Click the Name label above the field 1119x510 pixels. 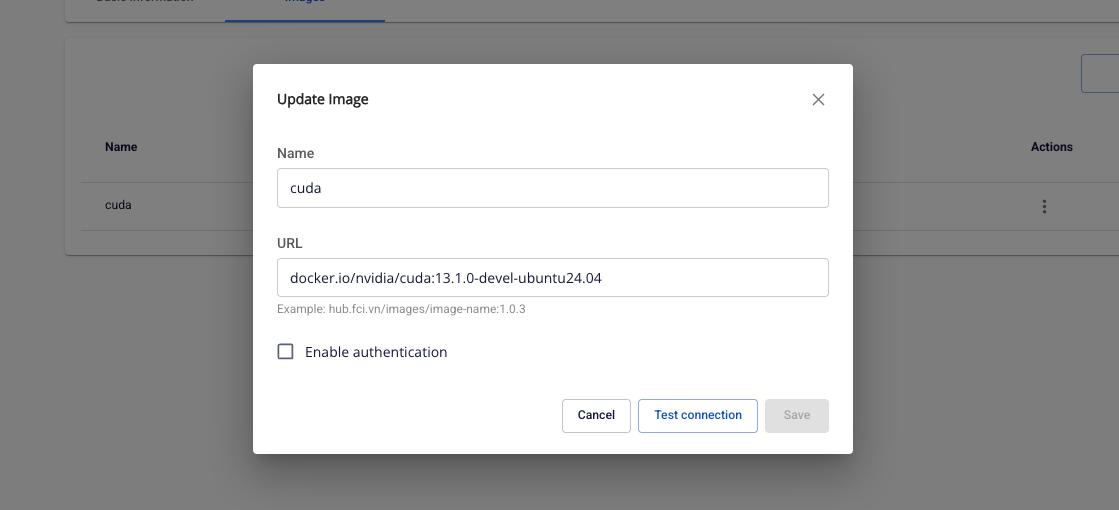coord(295,153)
